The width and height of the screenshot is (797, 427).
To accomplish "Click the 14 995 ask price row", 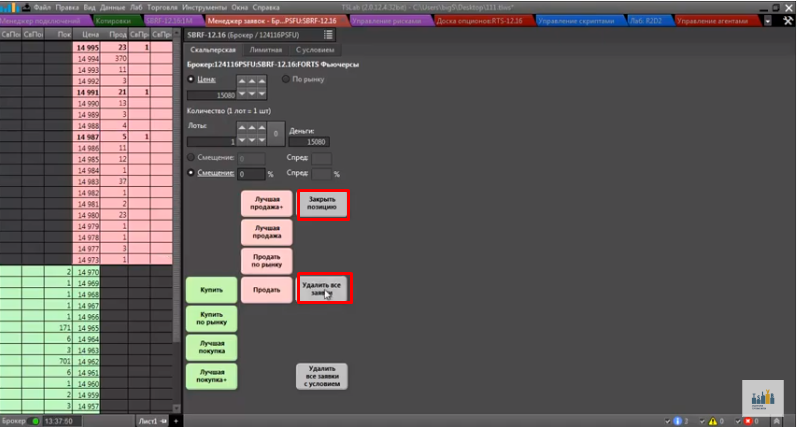I will (x=86, y=47).
